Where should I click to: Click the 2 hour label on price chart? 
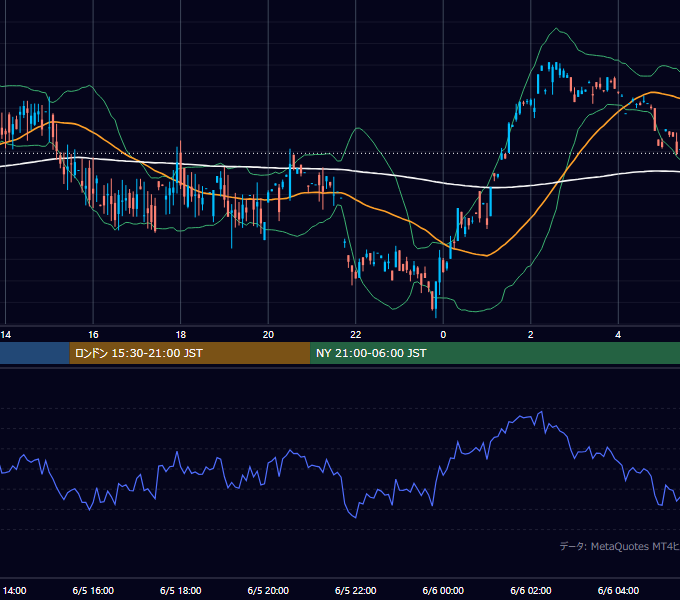530,335
